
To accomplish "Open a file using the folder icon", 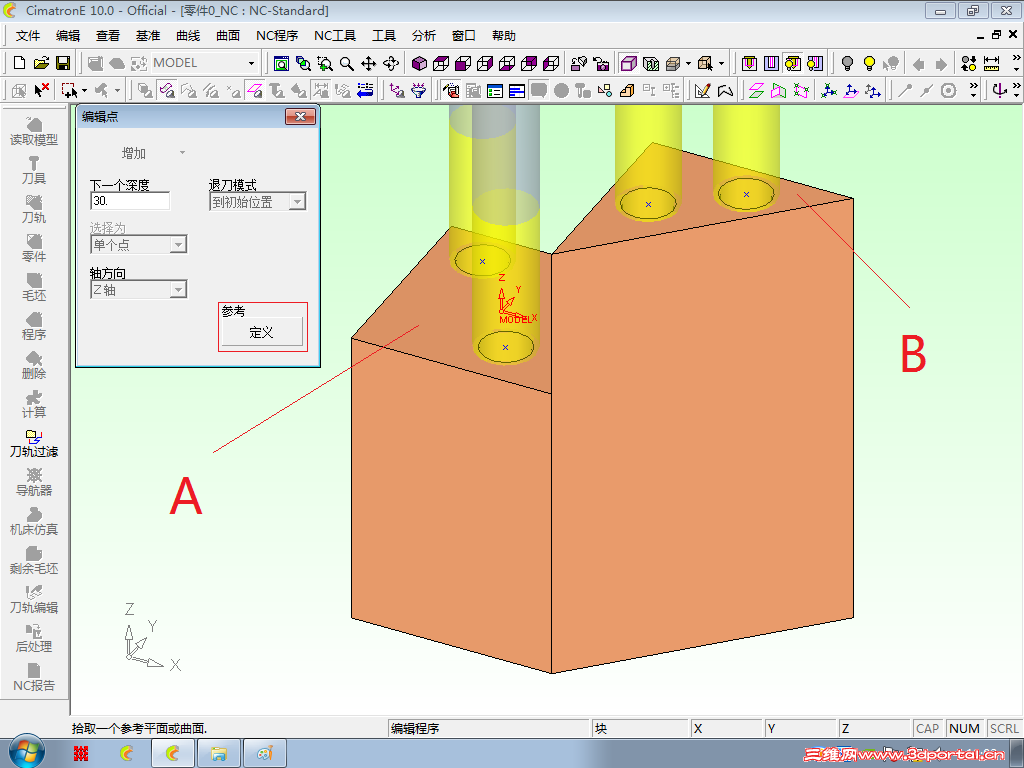I will (x=41, y=63).
